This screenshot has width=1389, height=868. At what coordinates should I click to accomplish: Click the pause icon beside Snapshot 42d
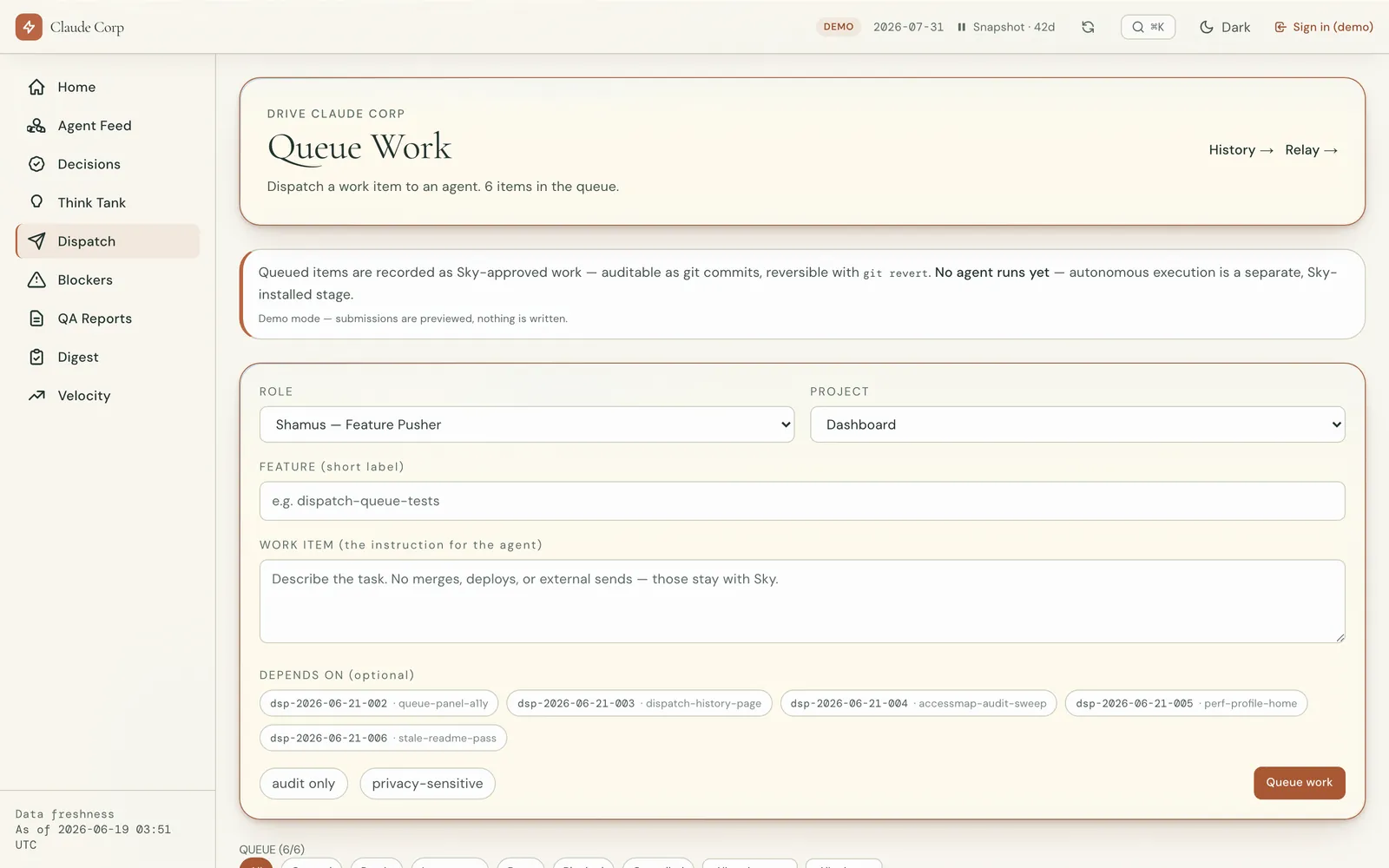pyautogui.click(x=962, y=27)
